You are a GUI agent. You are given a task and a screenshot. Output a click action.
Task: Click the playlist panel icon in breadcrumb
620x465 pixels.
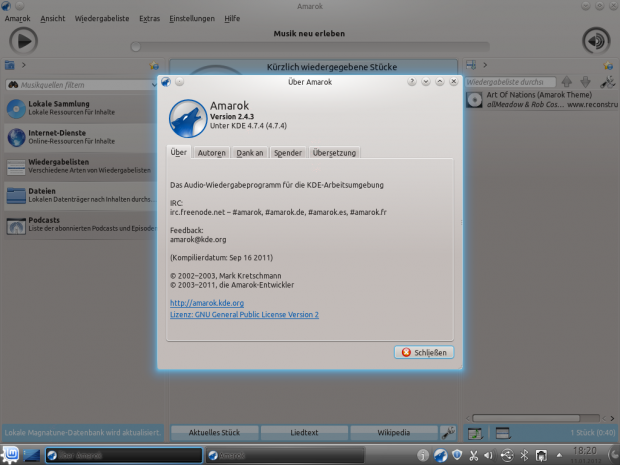[471, 65]
